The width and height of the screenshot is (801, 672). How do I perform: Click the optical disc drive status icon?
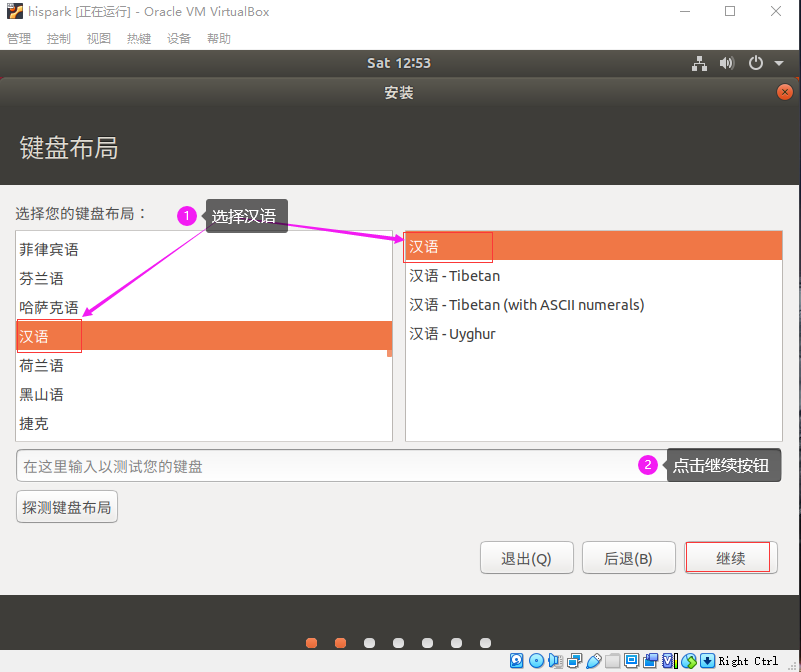pyautogui.click(x=536, y=661)
